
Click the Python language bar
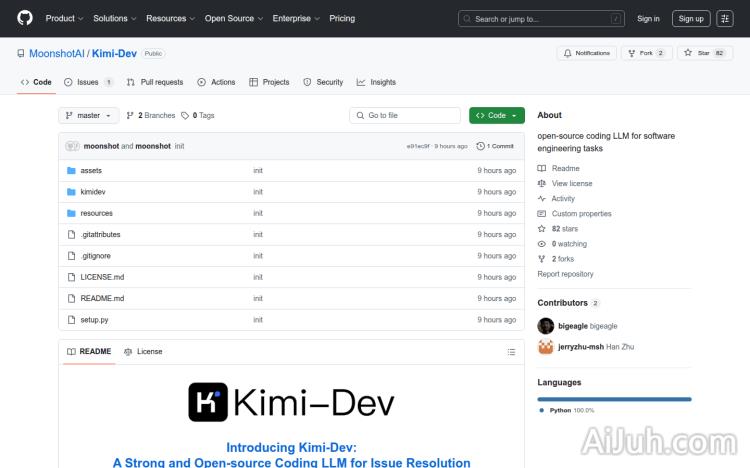pos(614,398)
